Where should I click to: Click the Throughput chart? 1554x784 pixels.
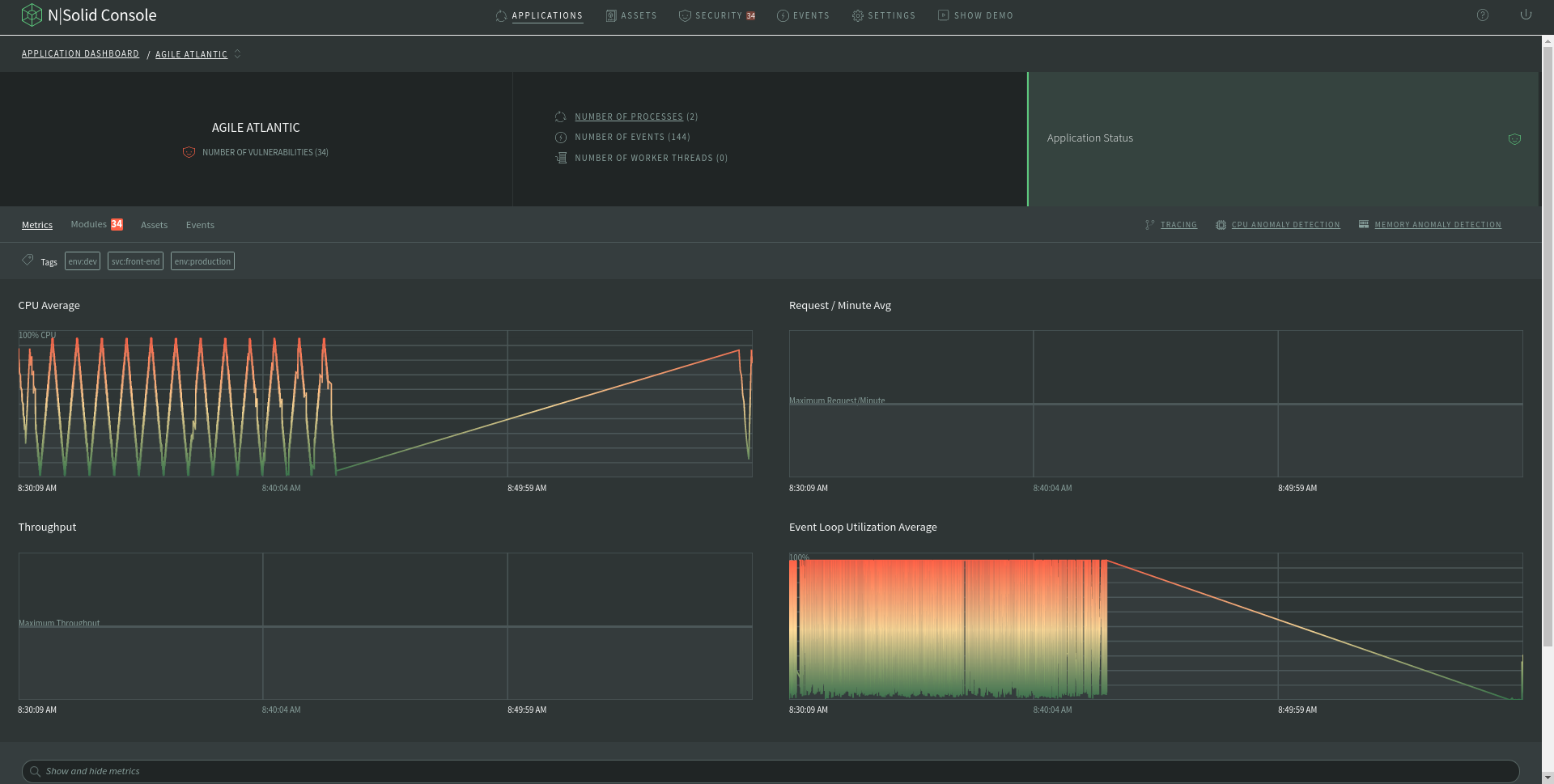click(x=385, y=626)
